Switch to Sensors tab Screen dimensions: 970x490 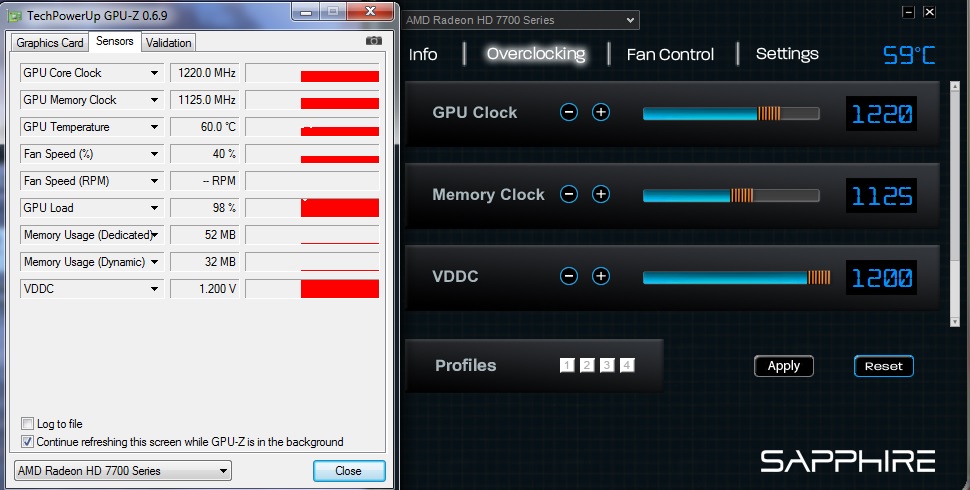click(x=114, y=41)
